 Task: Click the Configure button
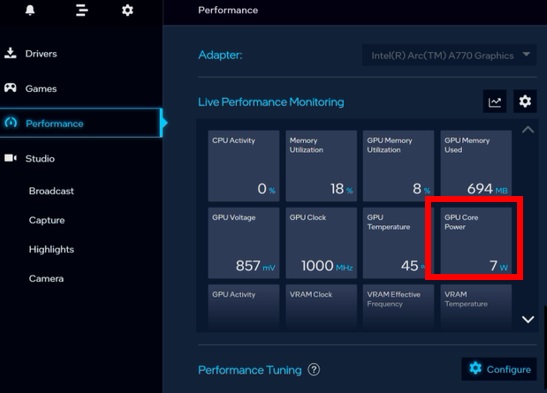(x=499, y=369)
